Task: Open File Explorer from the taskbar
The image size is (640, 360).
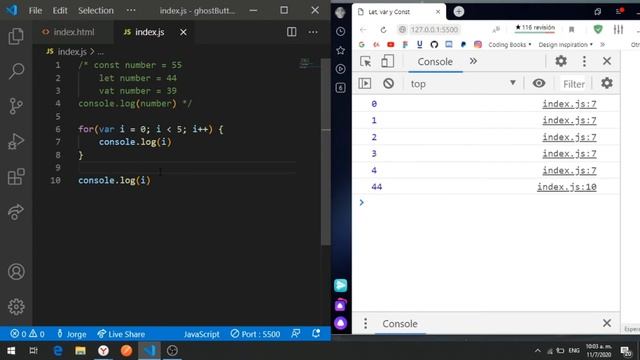Action: (80, 351)
